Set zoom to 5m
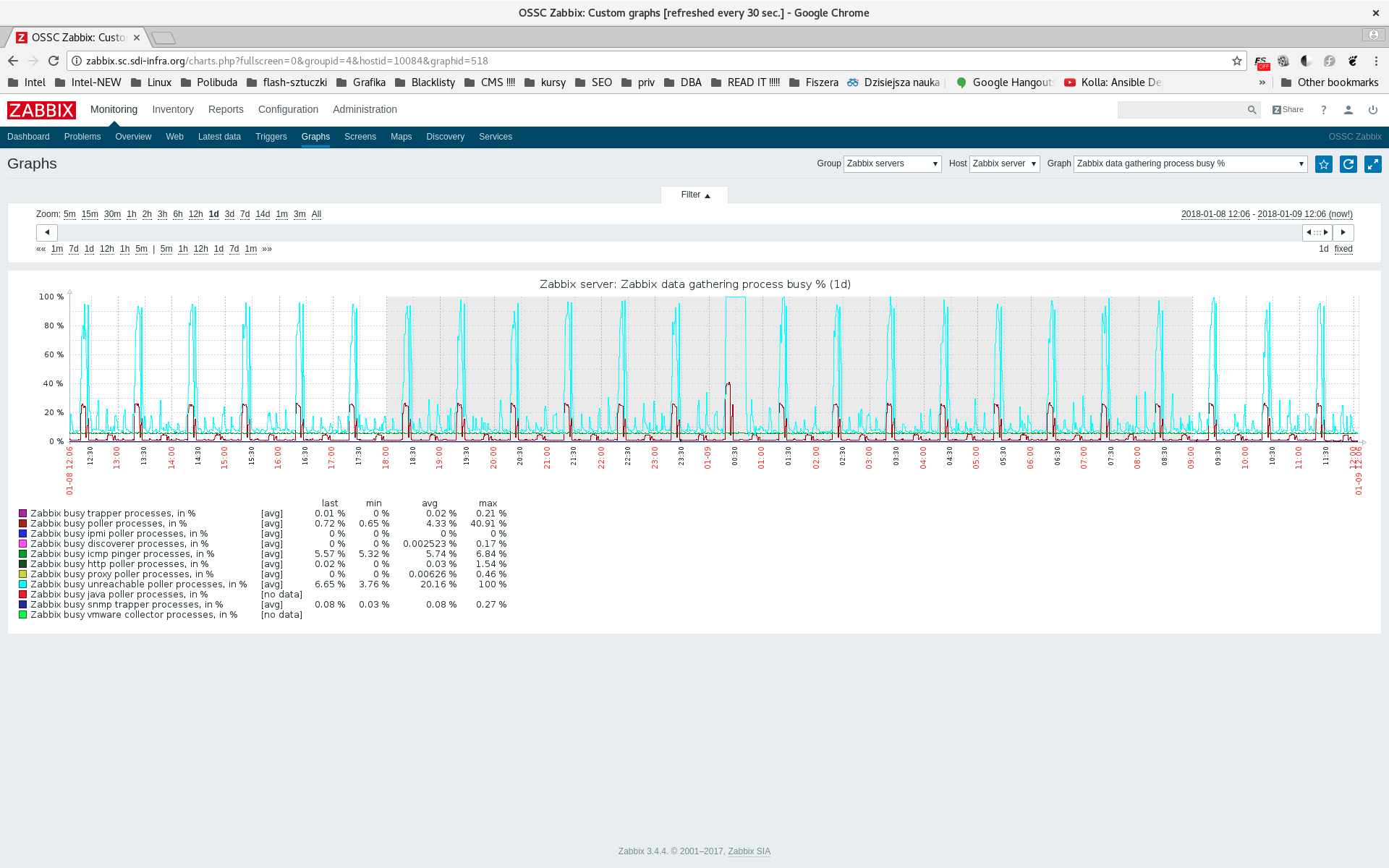Image resolution: width=1389 pixels, height=868 pixels. 69,215
